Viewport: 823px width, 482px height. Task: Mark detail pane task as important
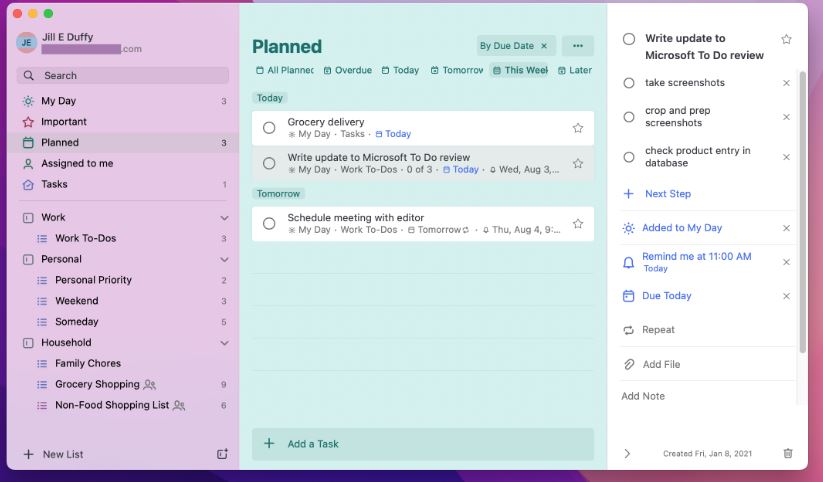click(786, 39)
